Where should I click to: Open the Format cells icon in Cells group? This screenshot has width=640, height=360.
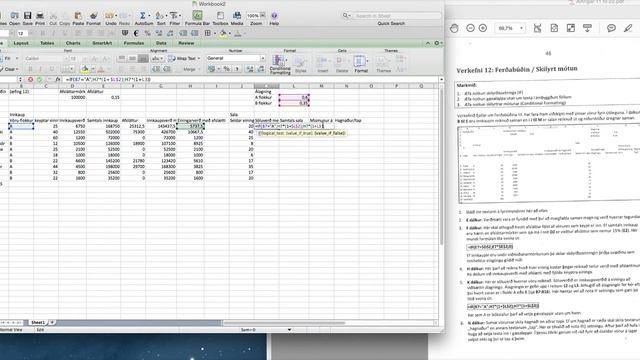[360, 61]
